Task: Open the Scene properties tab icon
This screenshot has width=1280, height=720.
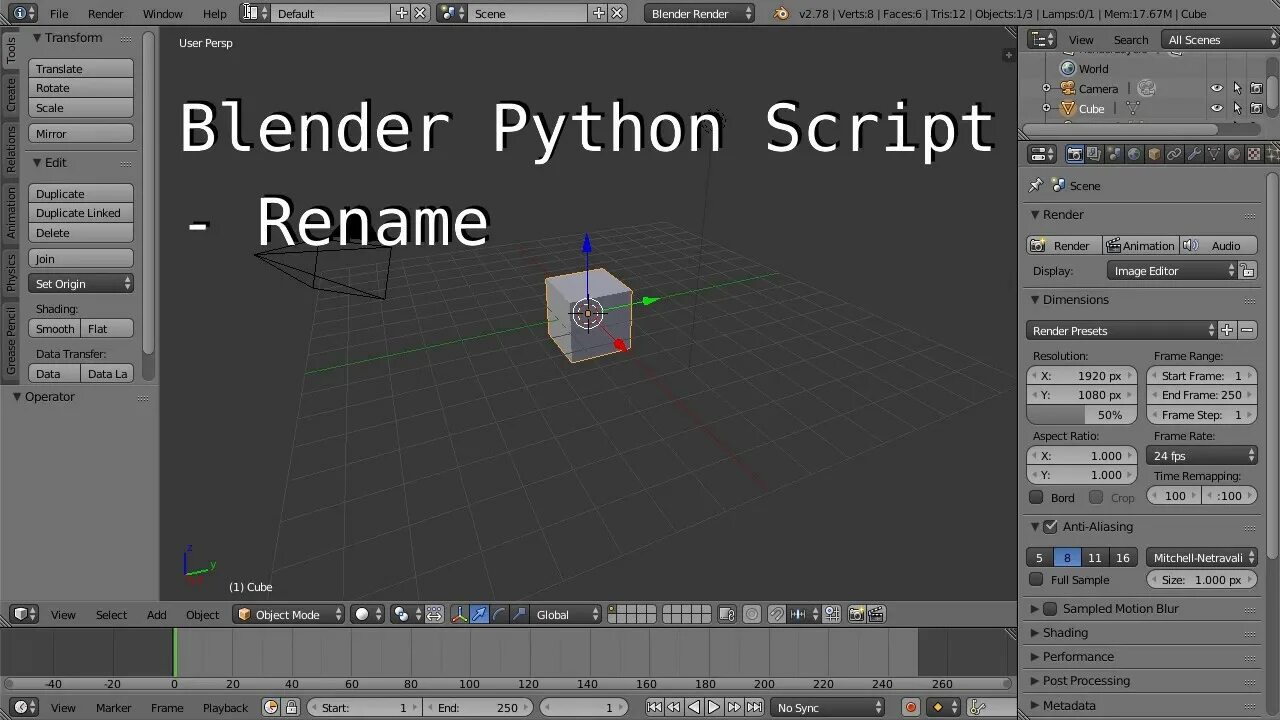Action: (1115, 154)
